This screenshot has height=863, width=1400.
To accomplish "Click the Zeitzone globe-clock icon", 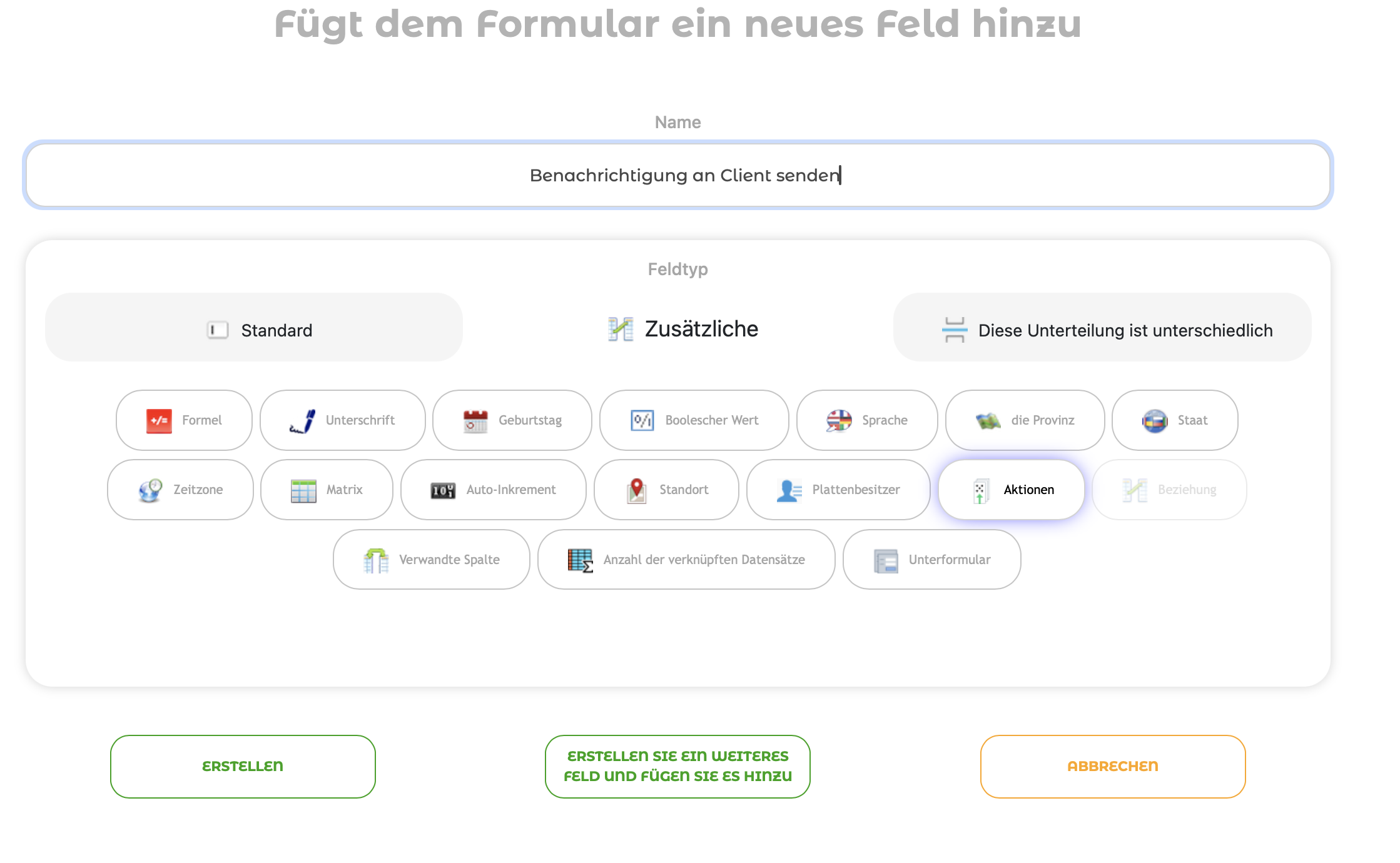I will coord(150,490).
